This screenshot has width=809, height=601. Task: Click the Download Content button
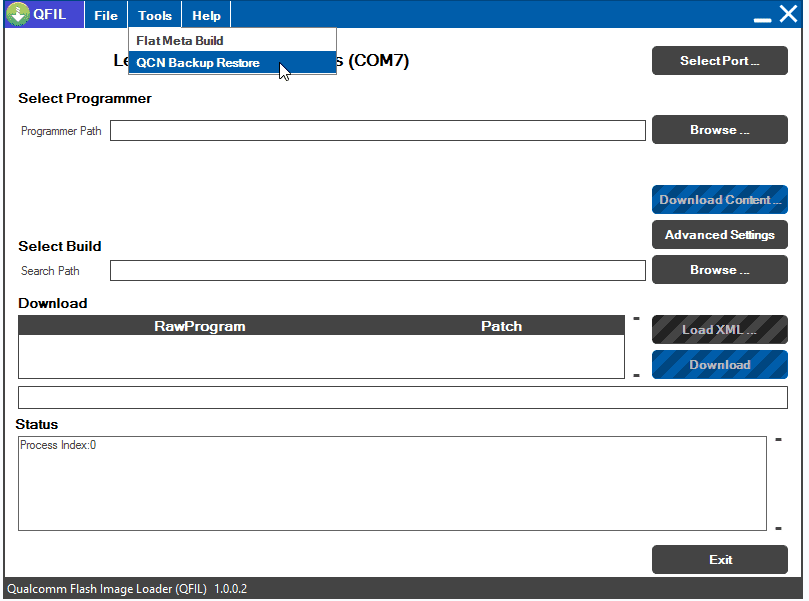tap(720, 200)
